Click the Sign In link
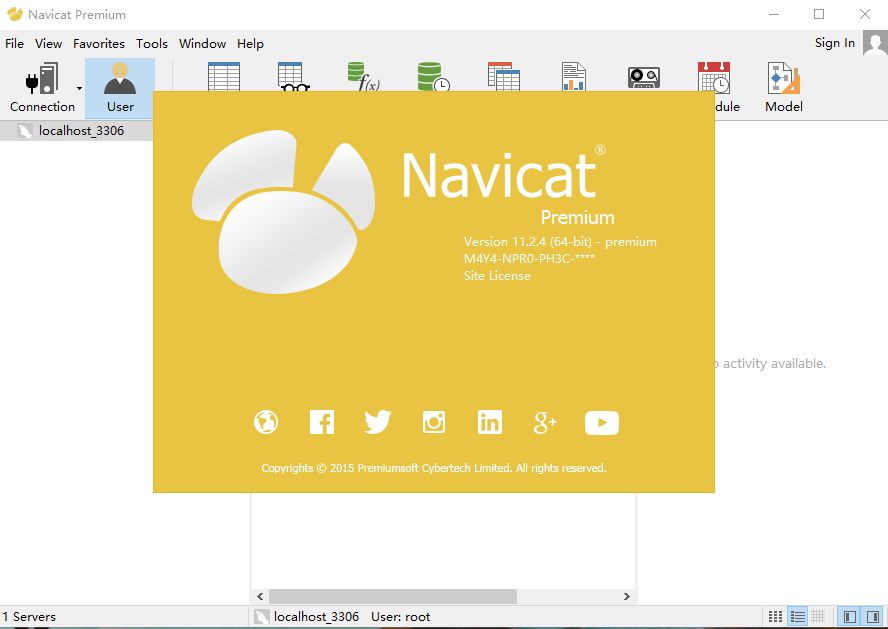The height and width of the screenshot is (629, 888). 835,43
